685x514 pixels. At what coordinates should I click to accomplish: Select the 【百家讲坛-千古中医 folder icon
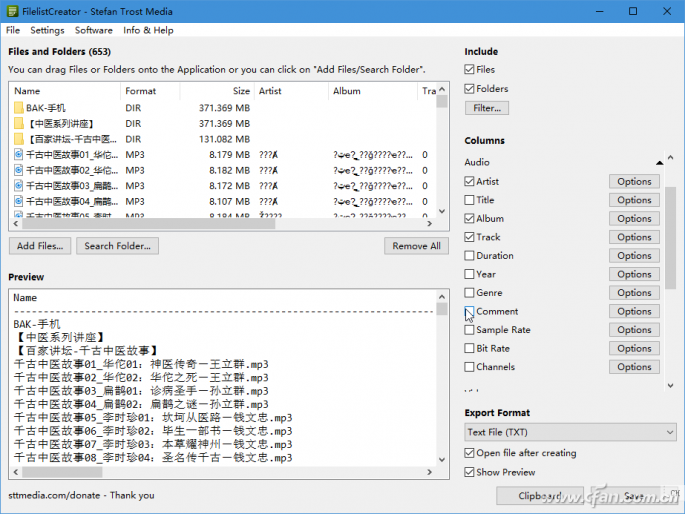(19, 139)
